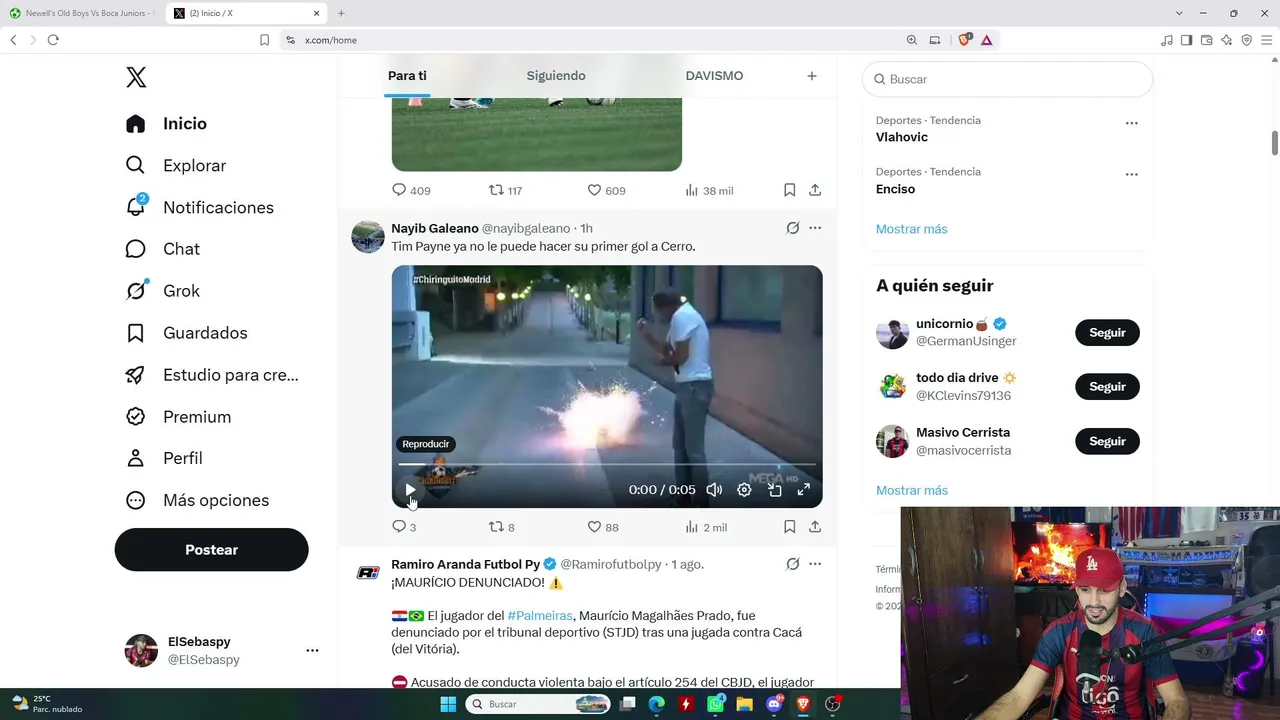
Task: Focus the Buscar search field on X
Action: [1007, 79]
